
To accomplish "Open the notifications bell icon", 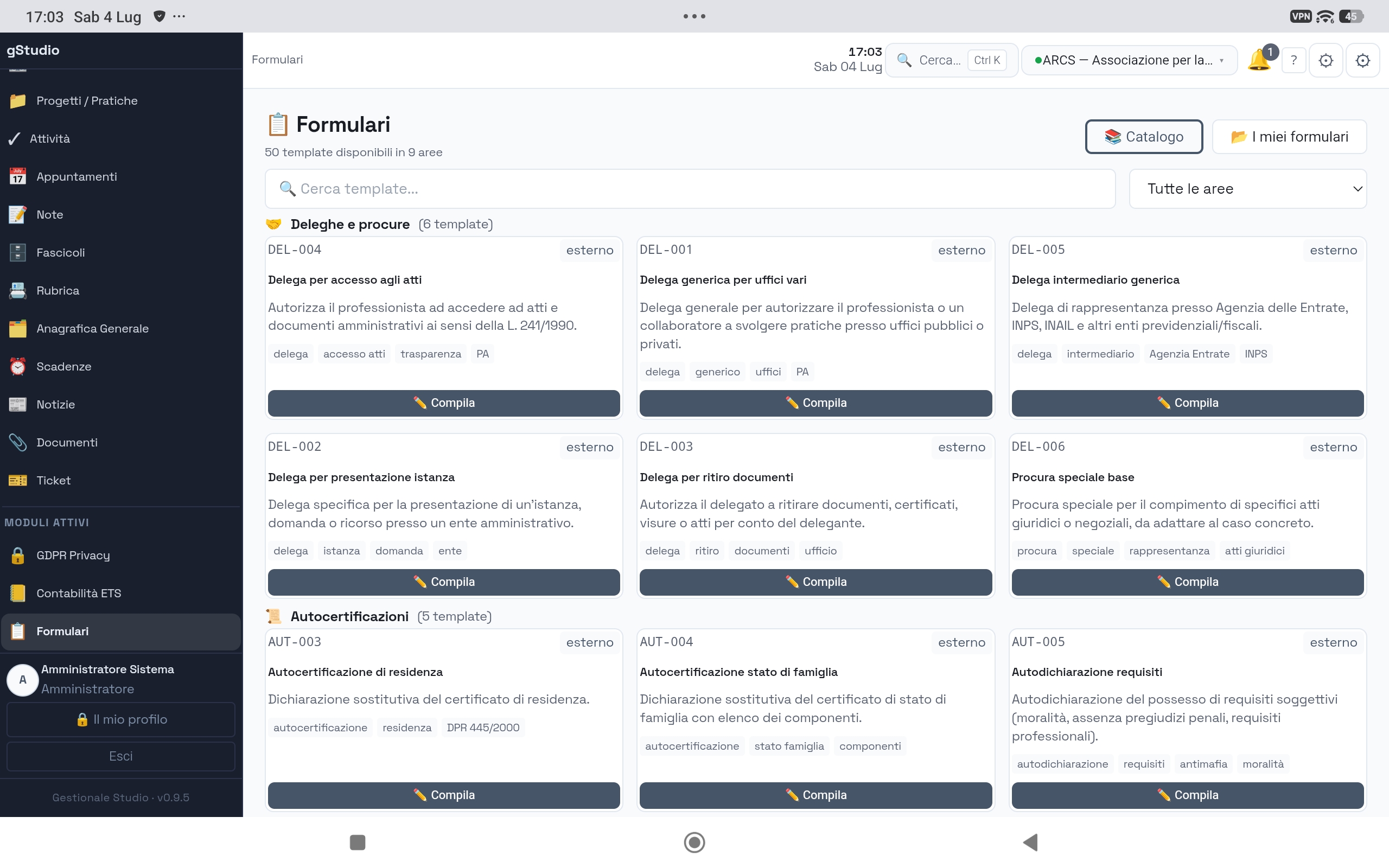I will (1260, 60).
